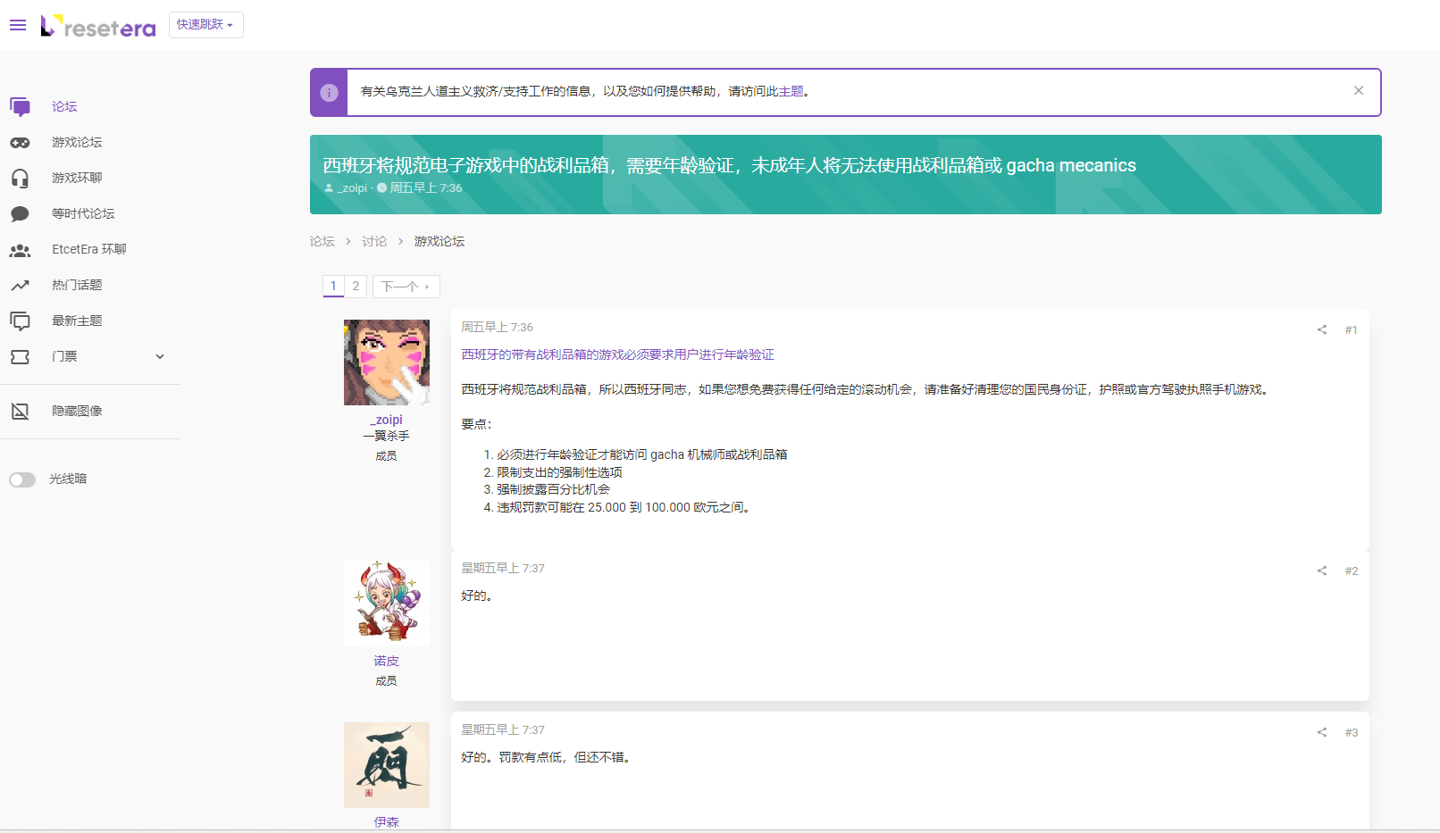Viewport: 1440px width, 833px height.
Task: Click share icon on post #1
Action: [1322, 330]
